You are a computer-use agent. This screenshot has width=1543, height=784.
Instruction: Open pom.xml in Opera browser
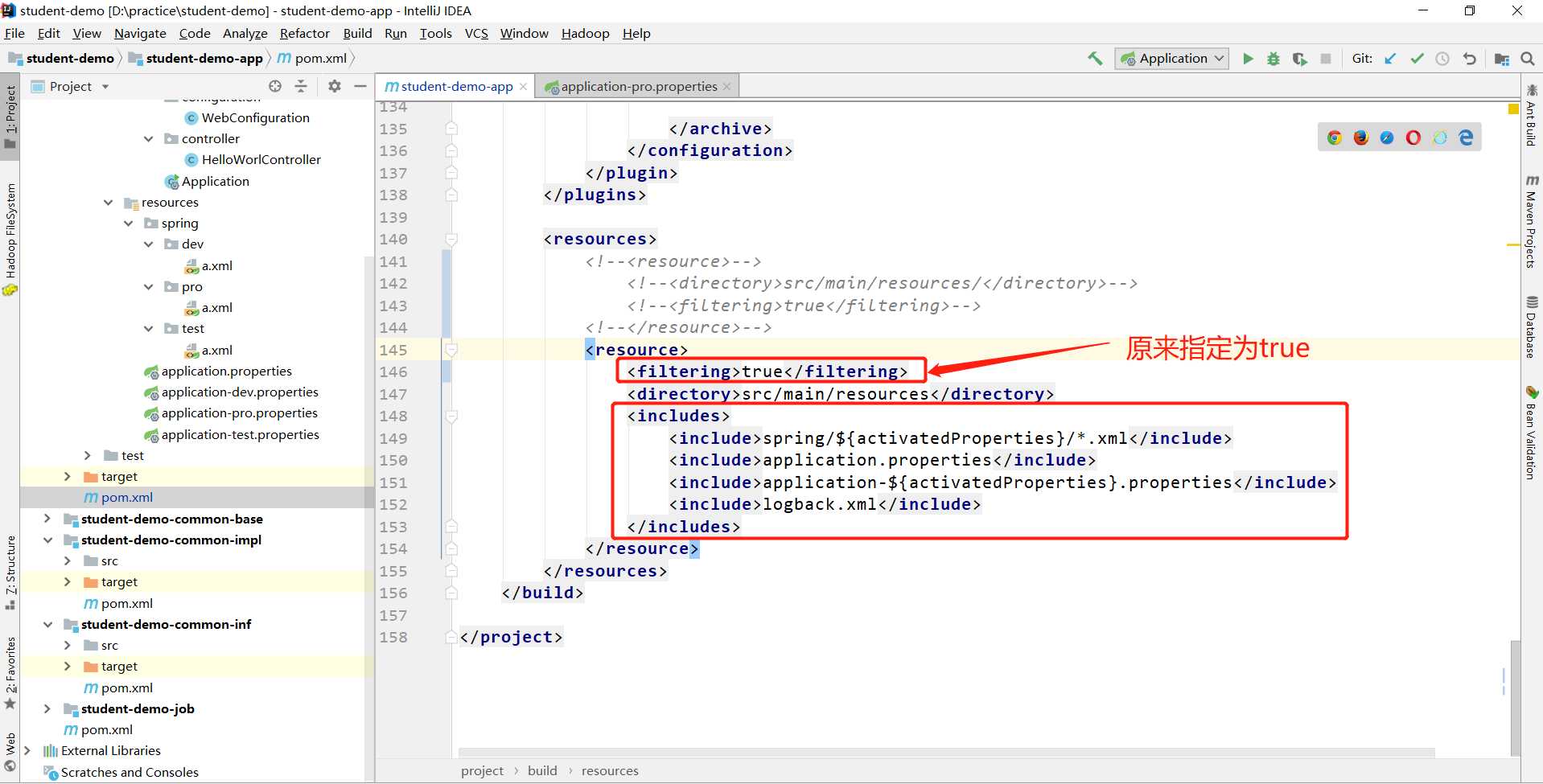[1413, 138]
